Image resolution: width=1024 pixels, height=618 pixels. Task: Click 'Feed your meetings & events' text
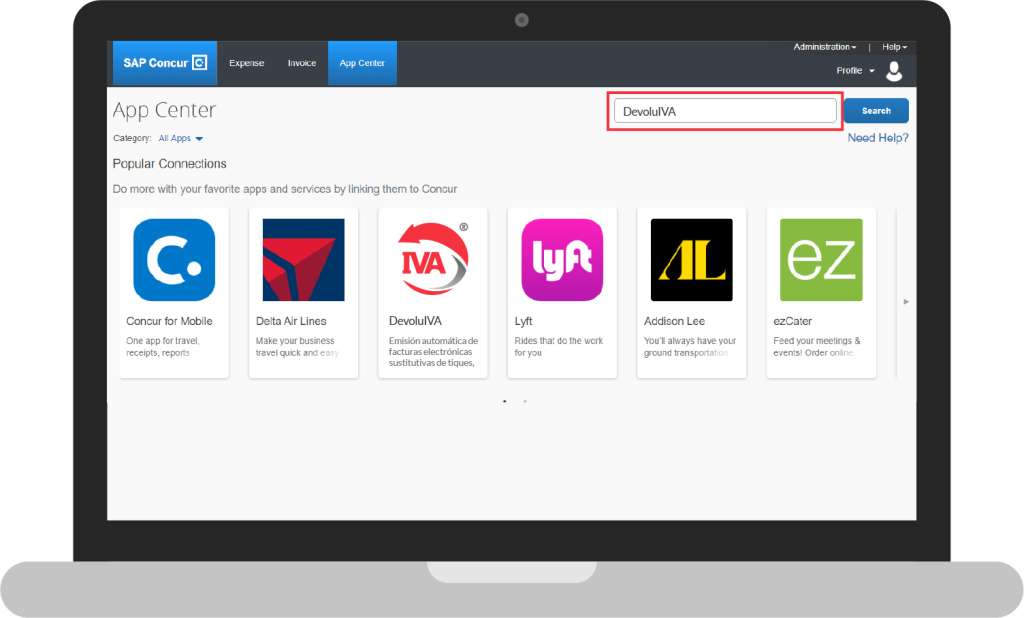pyautogui.click(x=817, y=347)
